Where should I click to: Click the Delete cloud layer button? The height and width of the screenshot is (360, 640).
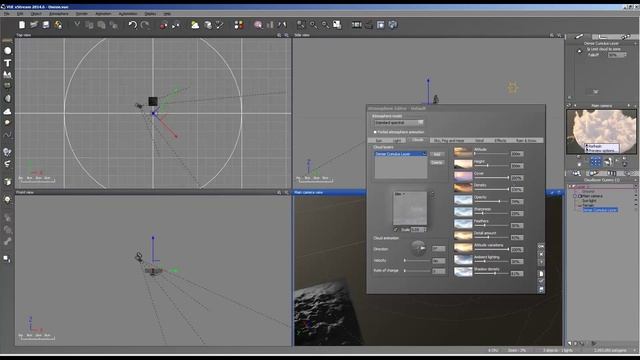pyautogui.click(x=437, y=162)
